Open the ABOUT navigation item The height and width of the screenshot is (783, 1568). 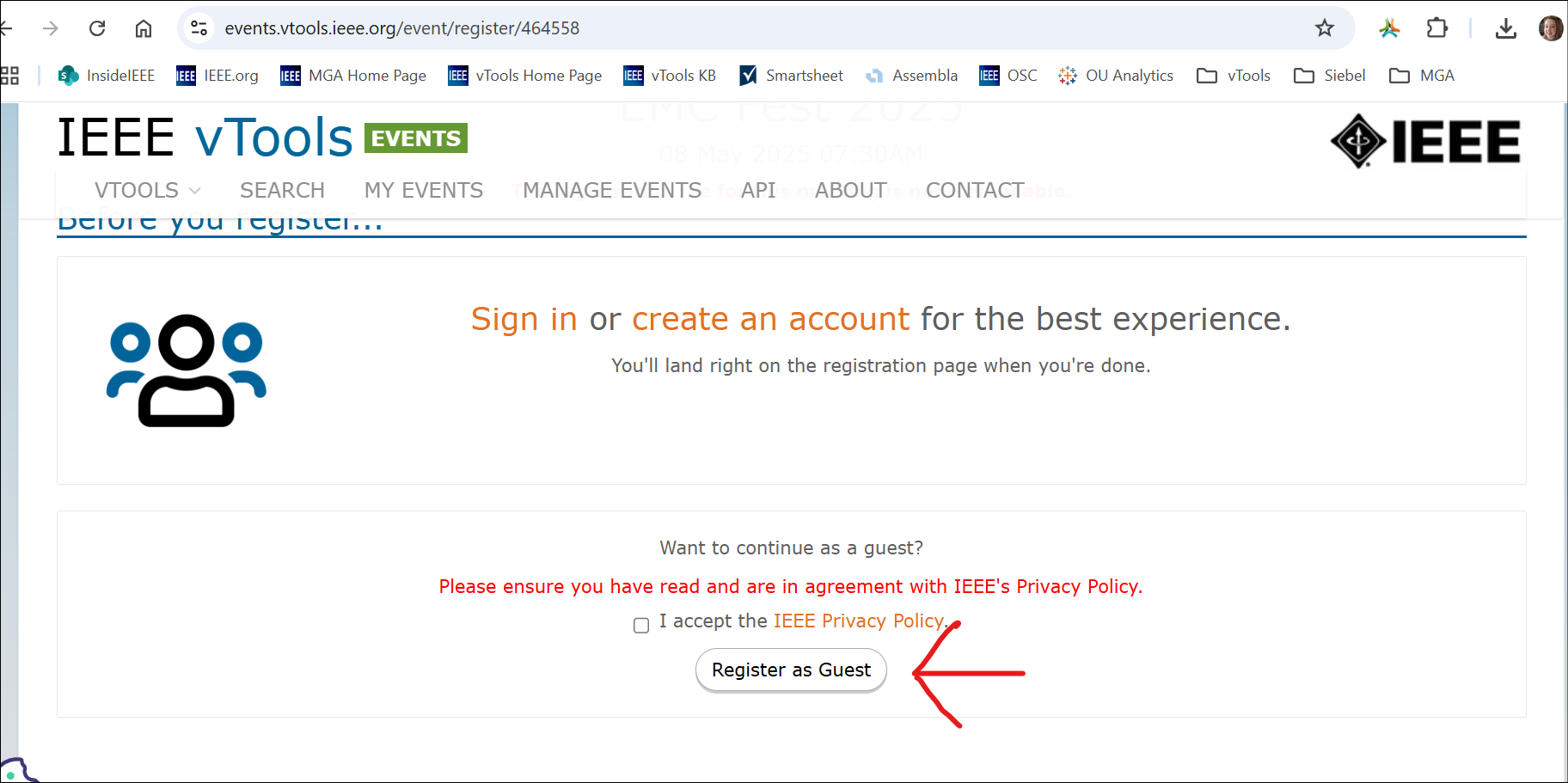tap(851, 190)
